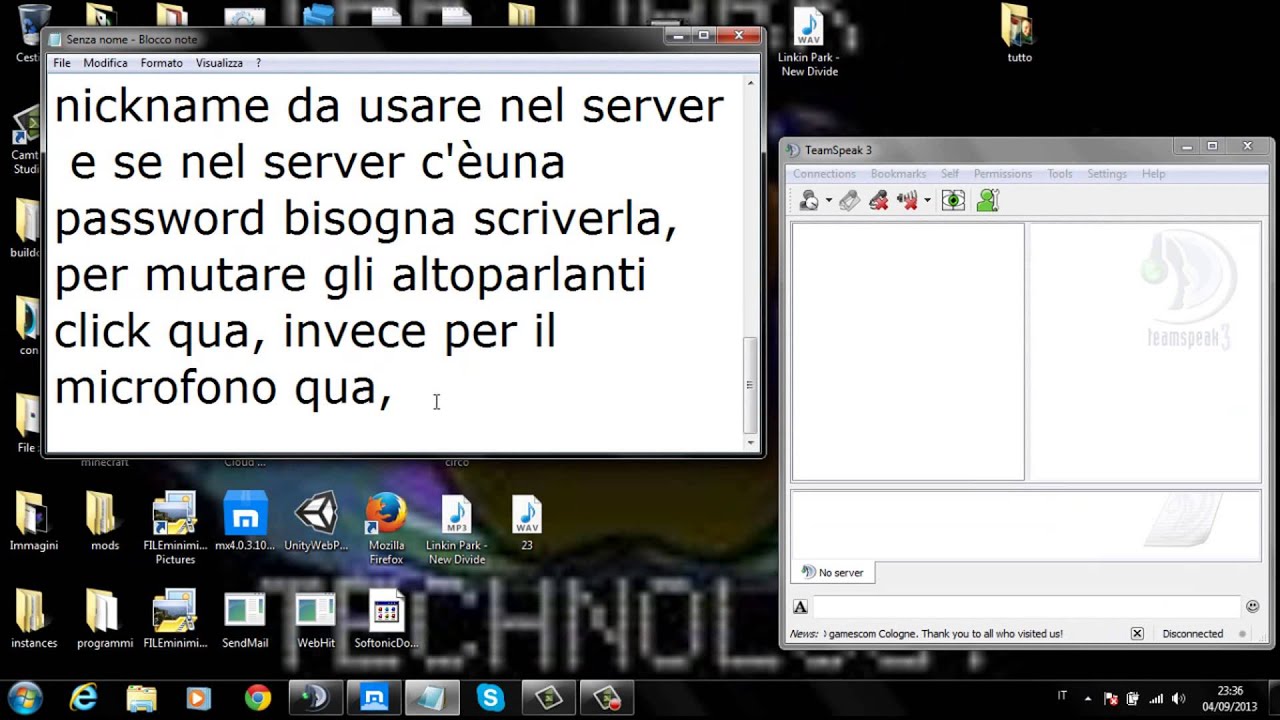Image resolution: width=1280 pixels, height=720 pixels.
Task: Click the Toggle Away eraser-style icon in TeamSpeak
Action: [x=849, y=201]
